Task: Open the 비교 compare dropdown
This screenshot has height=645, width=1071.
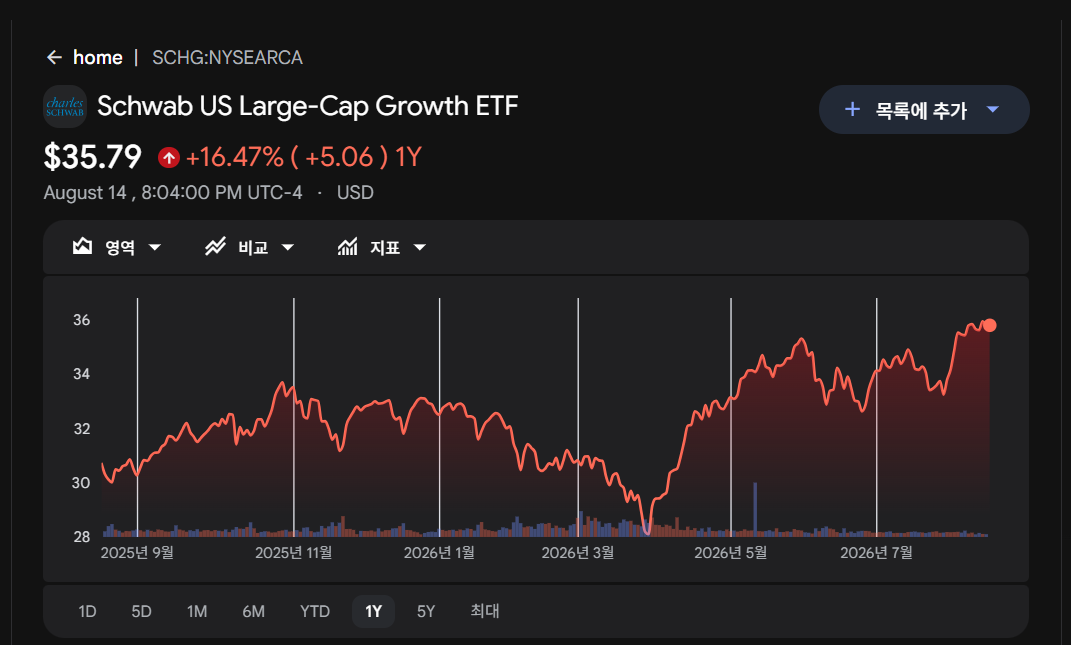Action: (x=250, y=247)
